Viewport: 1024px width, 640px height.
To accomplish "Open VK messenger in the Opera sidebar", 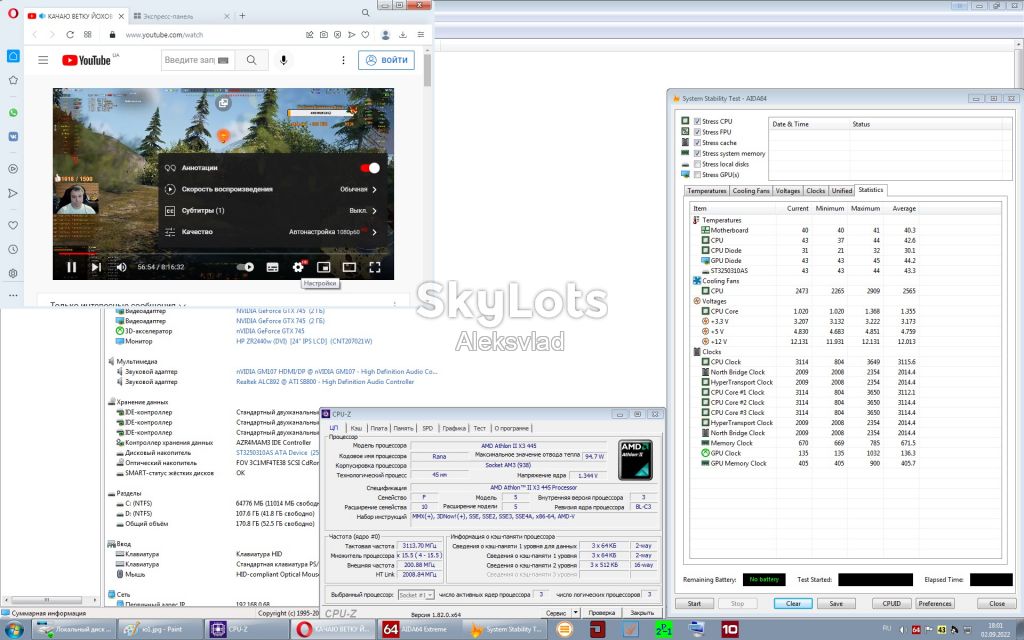I will (x=13, y=136).
